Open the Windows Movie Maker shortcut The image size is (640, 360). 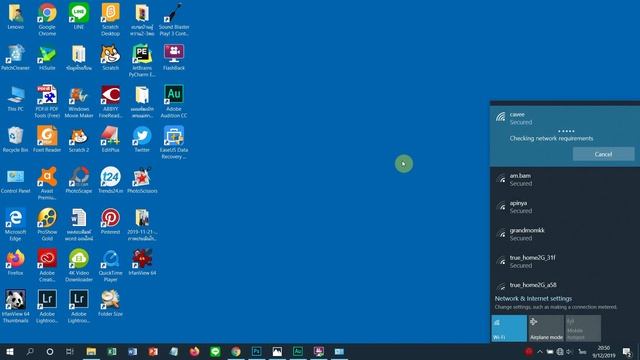[x=79, y=102]
